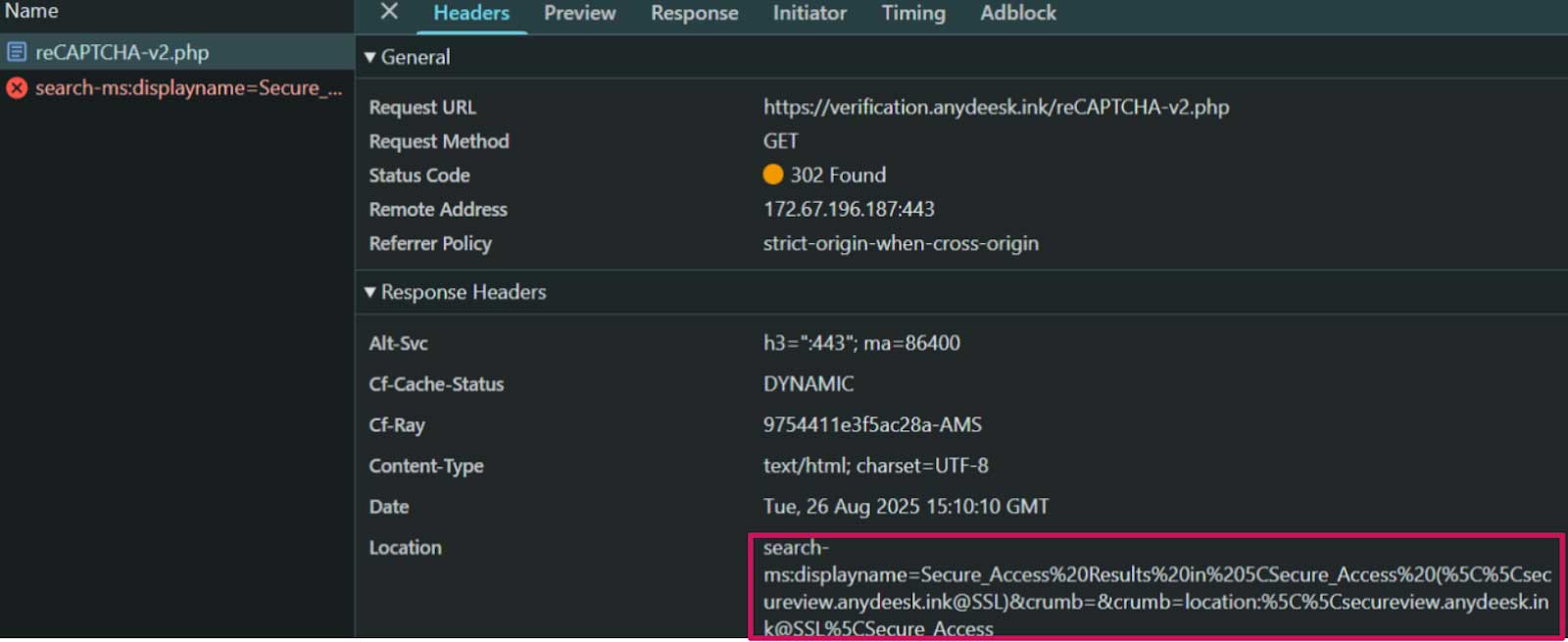Select the failed search-ms:displayname request row
This screenshot has height=642, width=1568.
[176, 88]
